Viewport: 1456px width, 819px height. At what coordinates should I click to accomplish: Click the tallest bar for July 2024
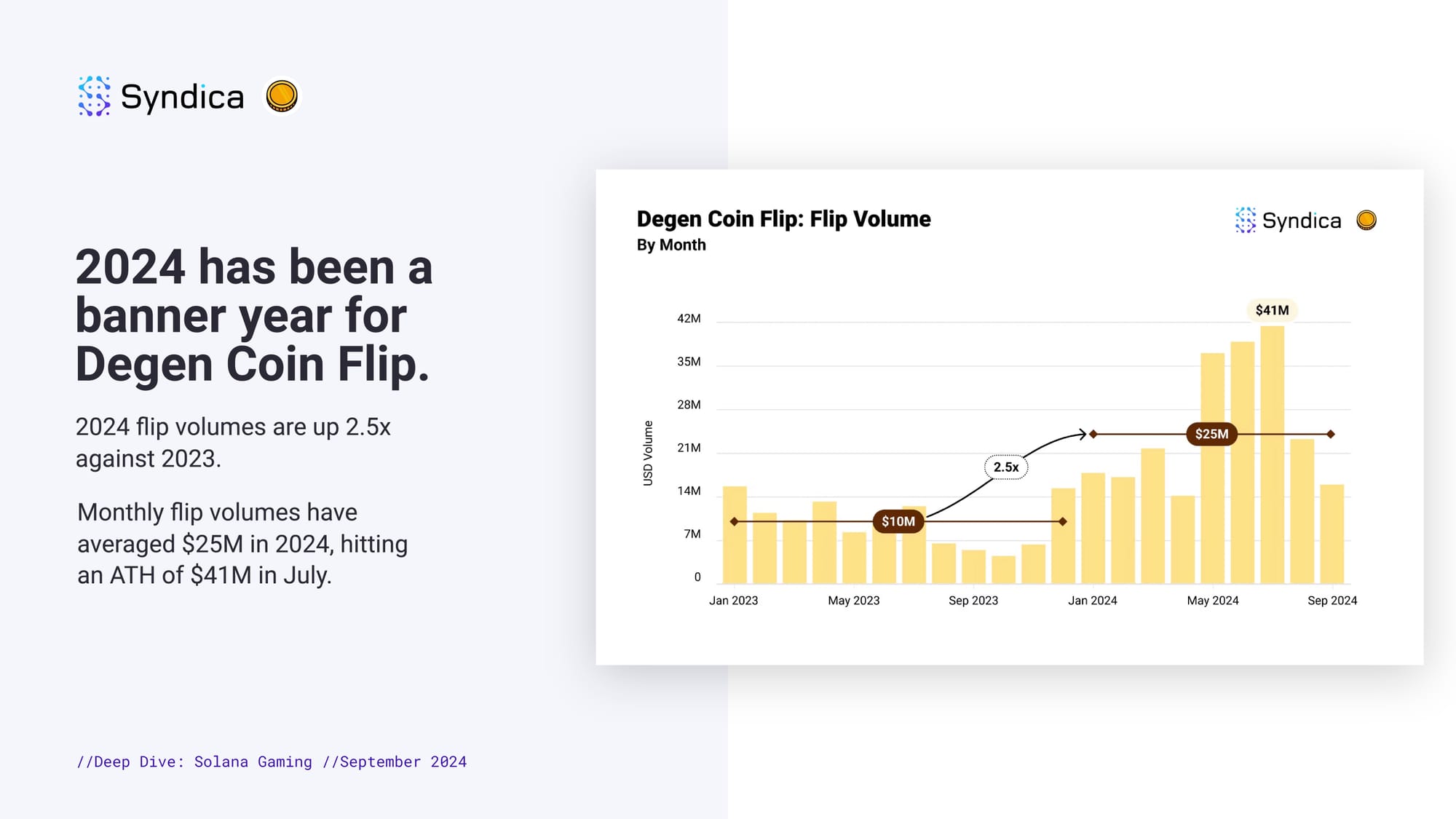pos(1272,455)
